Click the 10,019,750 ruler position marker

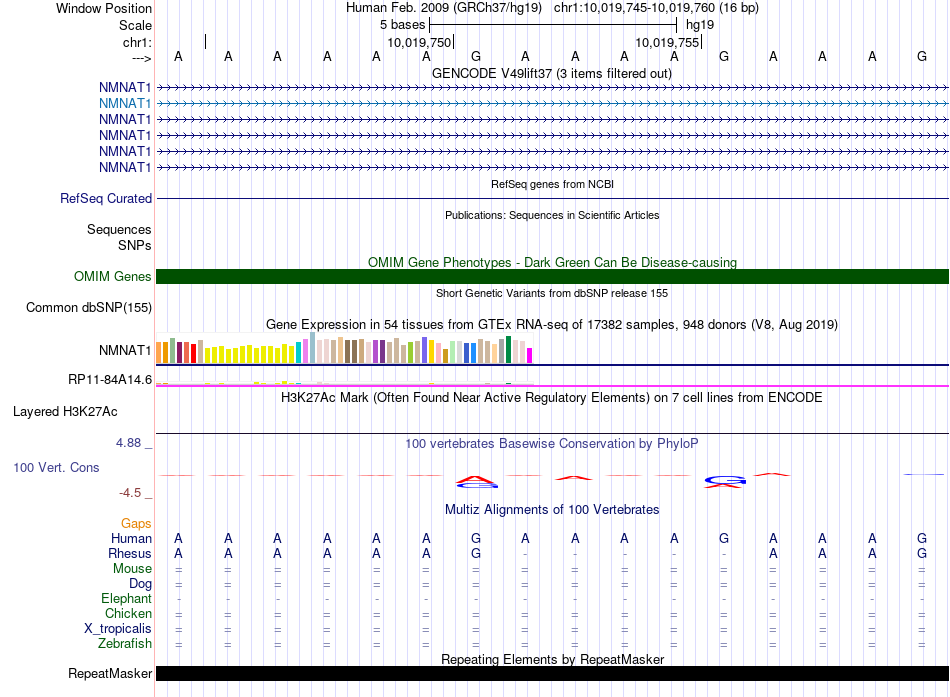coord(420,43)
